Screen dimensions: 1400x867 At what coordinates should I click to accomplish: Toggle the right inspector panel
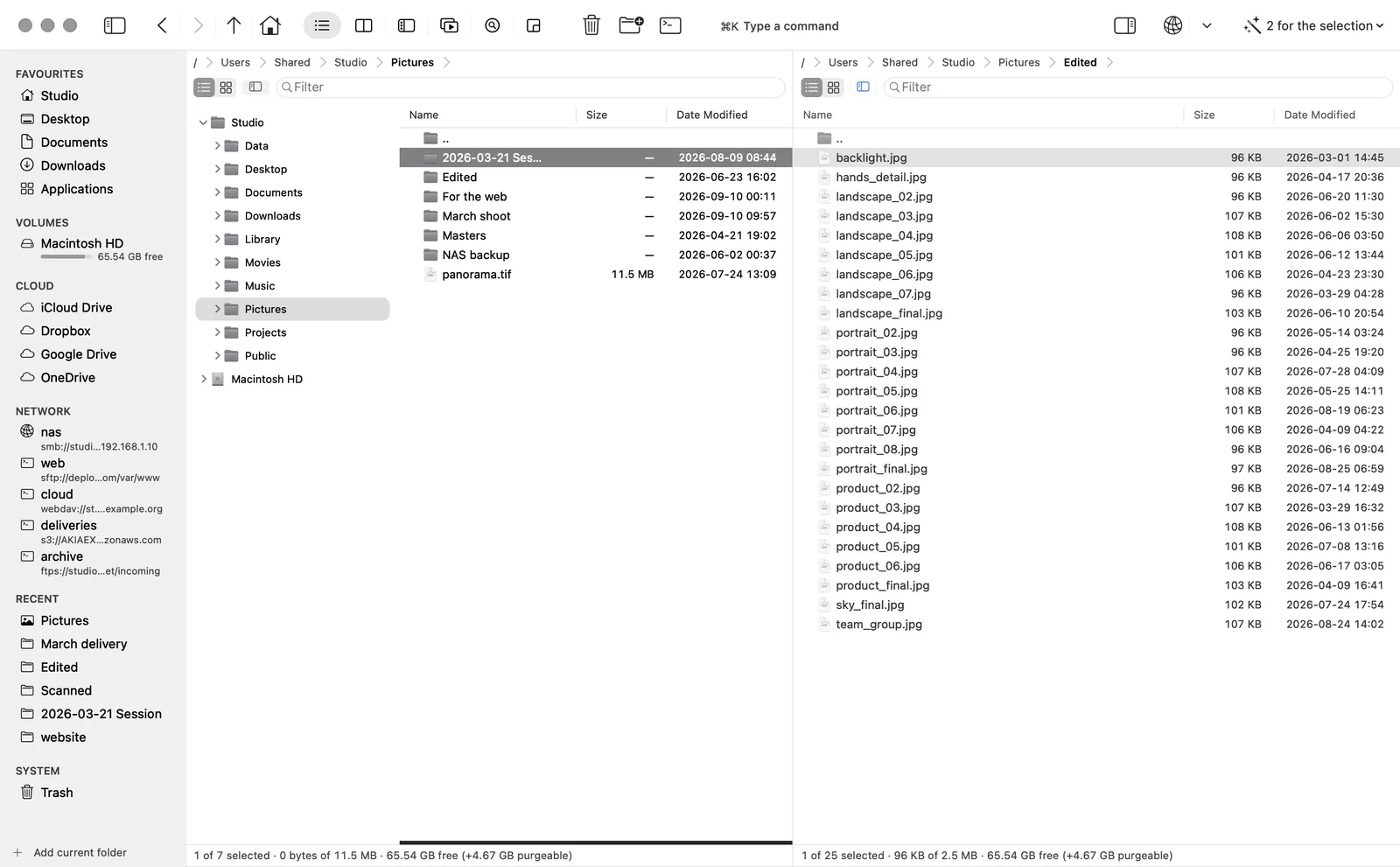[x=1125, y=25]
